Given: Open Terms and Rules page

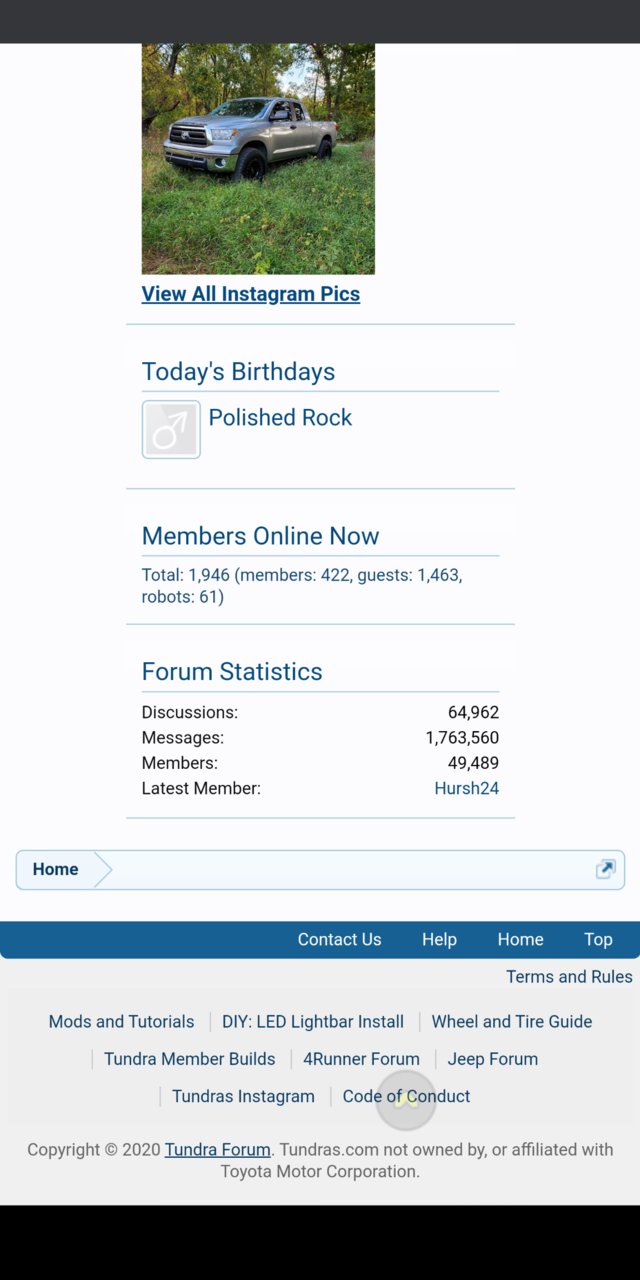Looking at the screenshot, I should pos(569,977).
